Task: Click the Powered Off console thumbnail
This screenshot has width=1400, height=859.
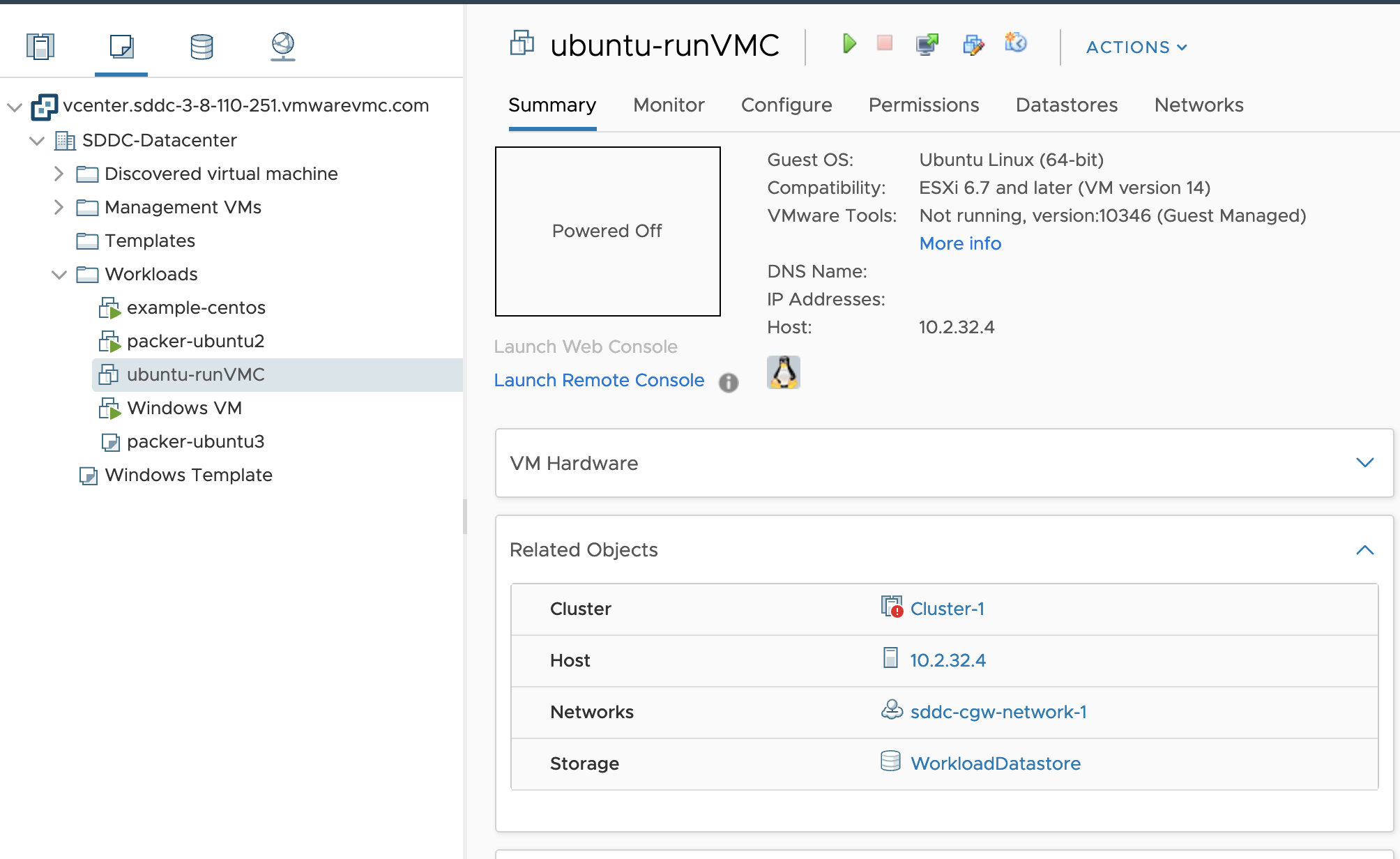Action: point(607,231)
